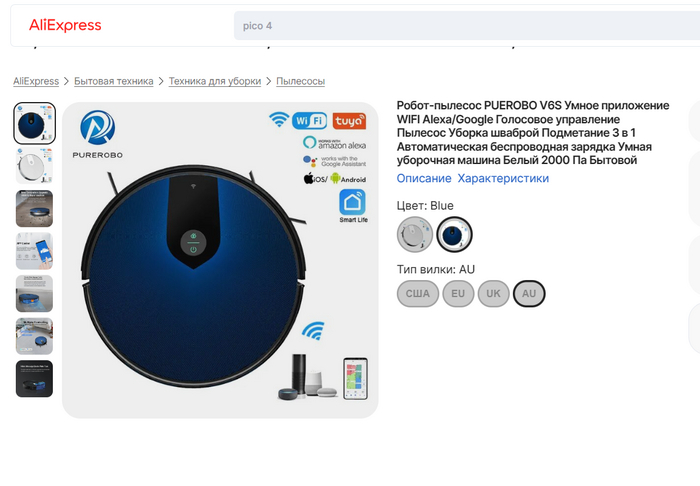Show the white robot vacuum thumbnail image
Screen dimensions: 700x486
pyautogui.click(x=34, y=166)
